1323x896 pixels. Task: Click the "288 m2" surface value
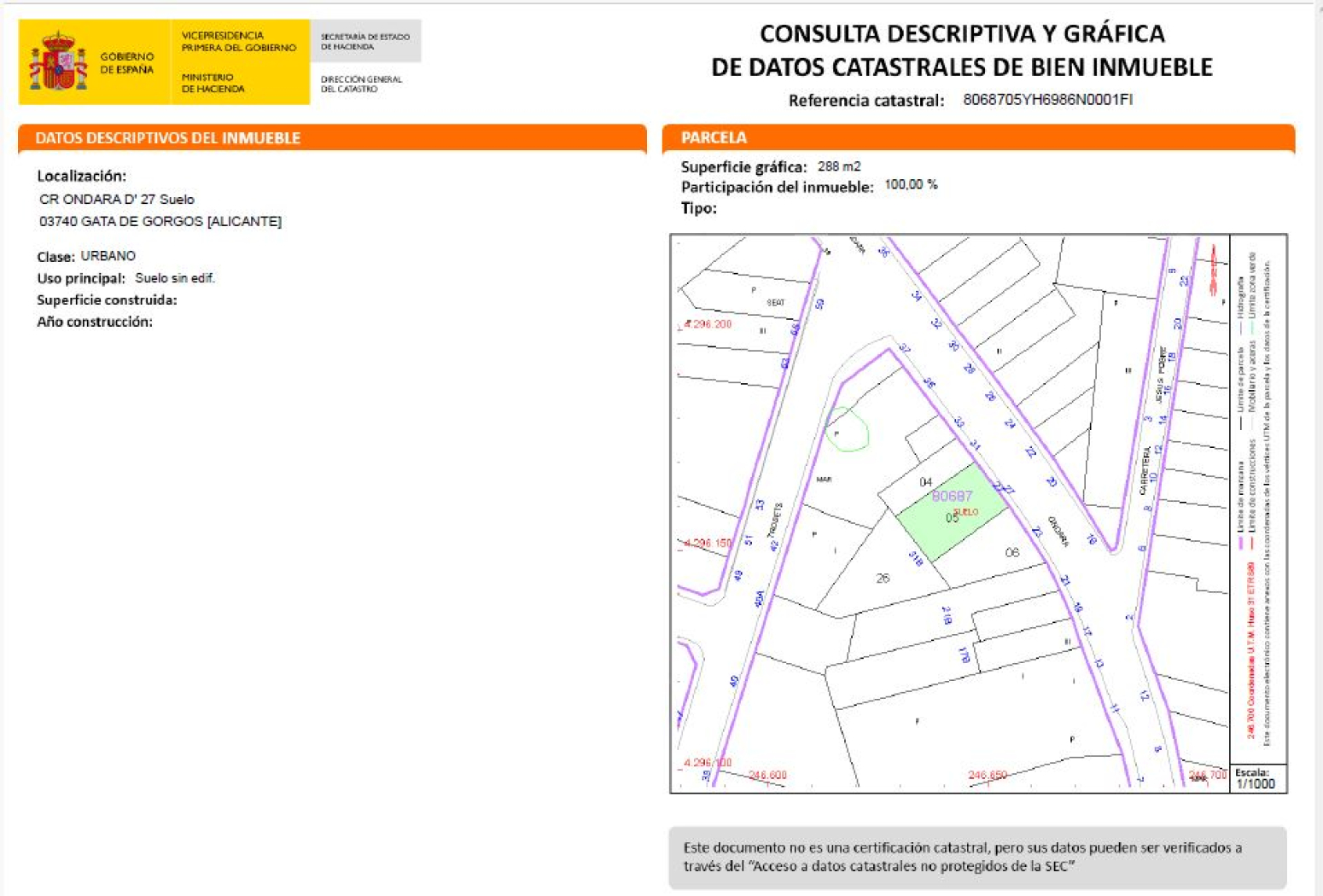click(839, 166)
